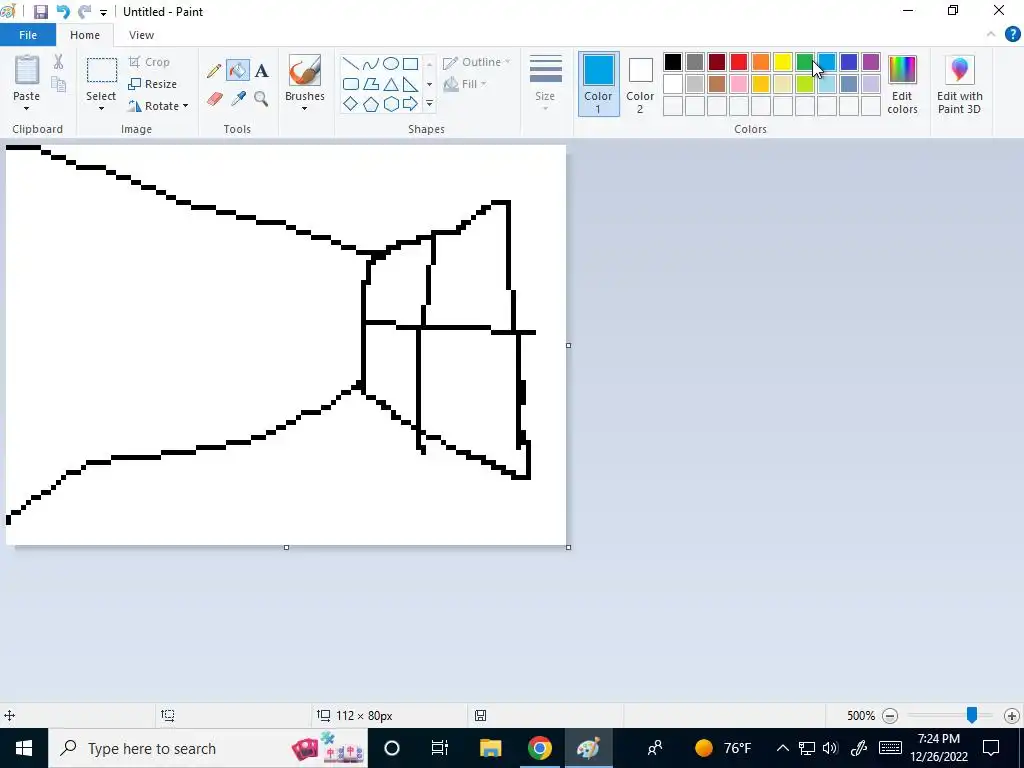Click the Resize button
The width and height of the screenshot is (1024, 768).
coord(153,84)
